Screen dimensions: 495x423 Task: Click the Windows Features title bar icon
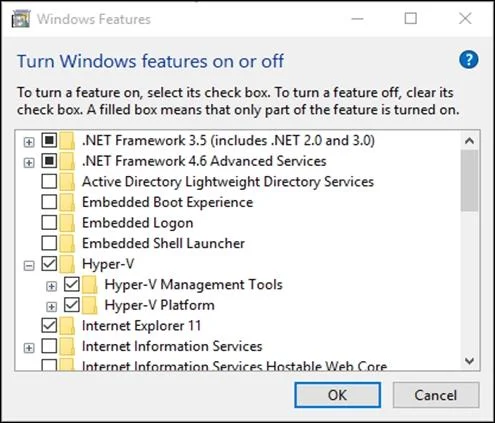pos(21,19)
